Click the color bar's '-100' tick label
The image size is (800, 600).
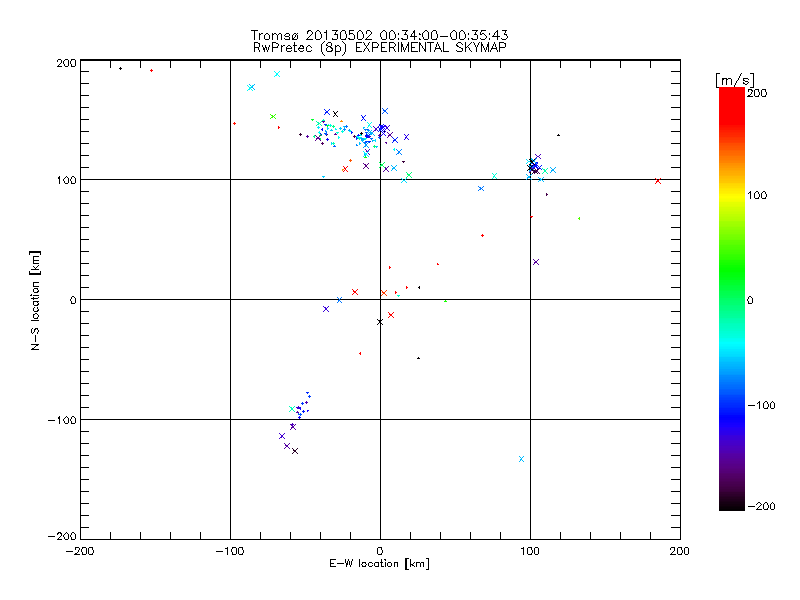[x=761, y=406]
